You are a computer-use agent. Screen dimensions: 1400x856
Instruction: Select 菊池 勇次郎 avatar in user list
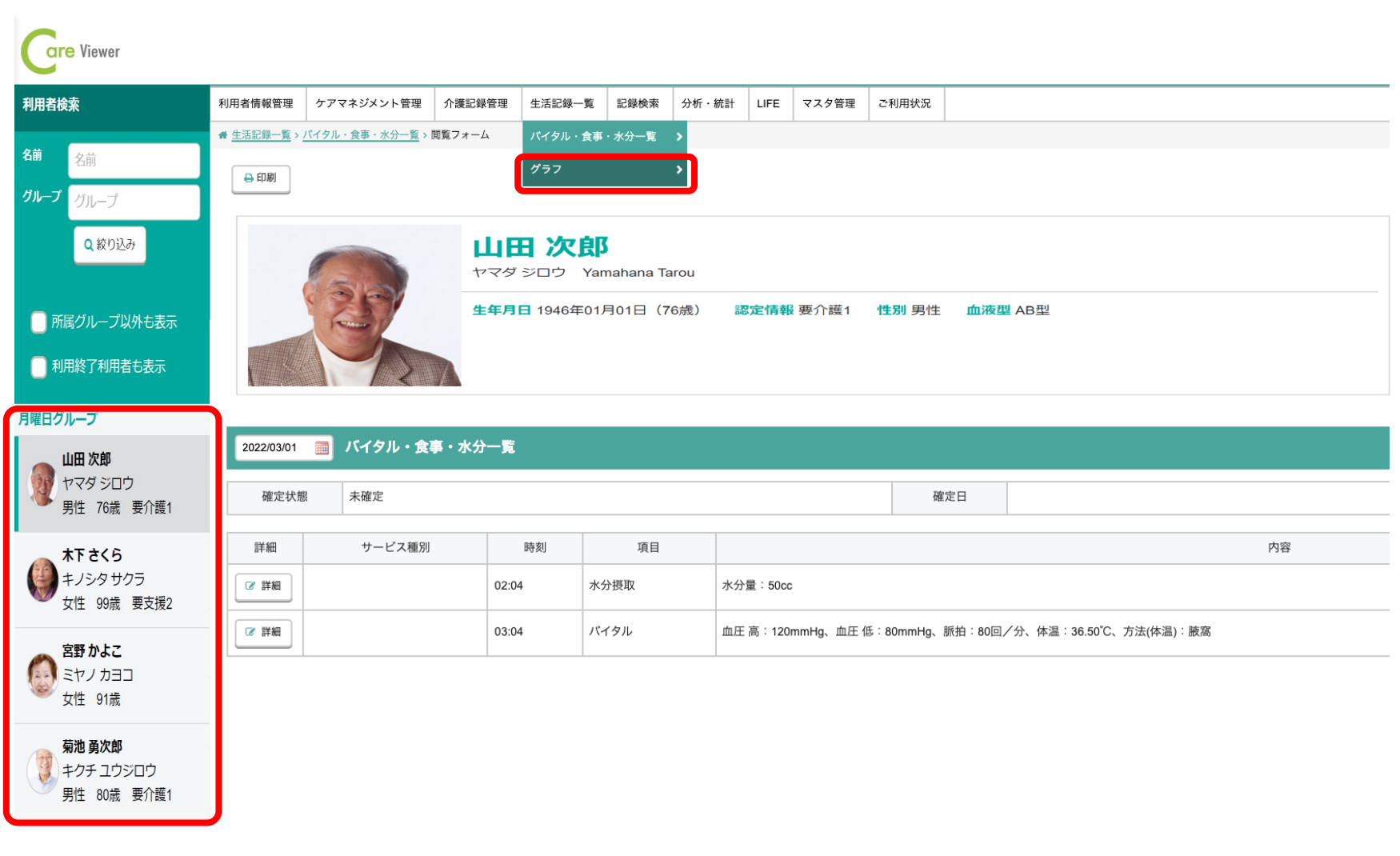coord(42,771)
